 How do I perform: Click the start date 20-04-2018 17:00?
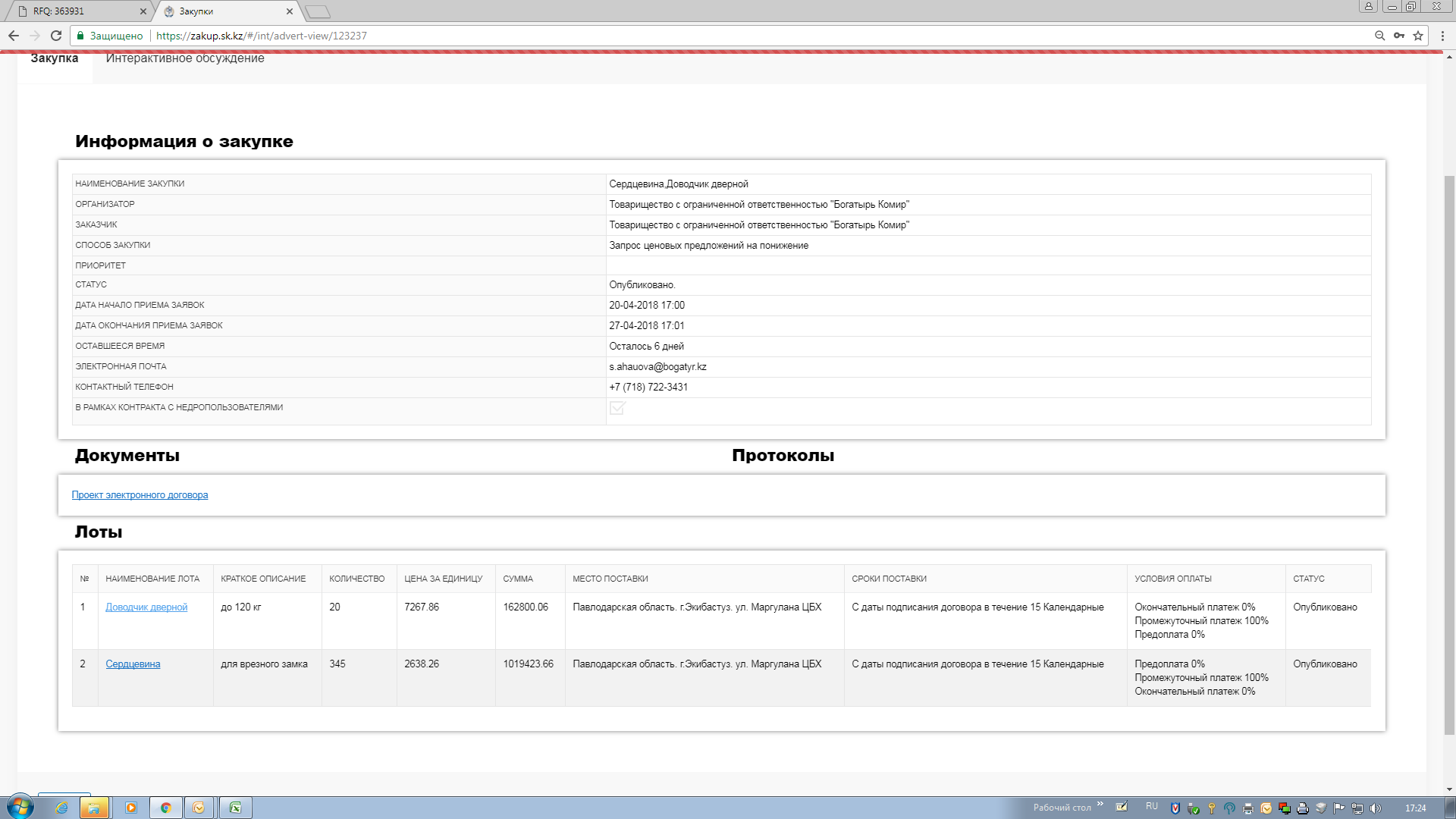[x=647, y=306]
